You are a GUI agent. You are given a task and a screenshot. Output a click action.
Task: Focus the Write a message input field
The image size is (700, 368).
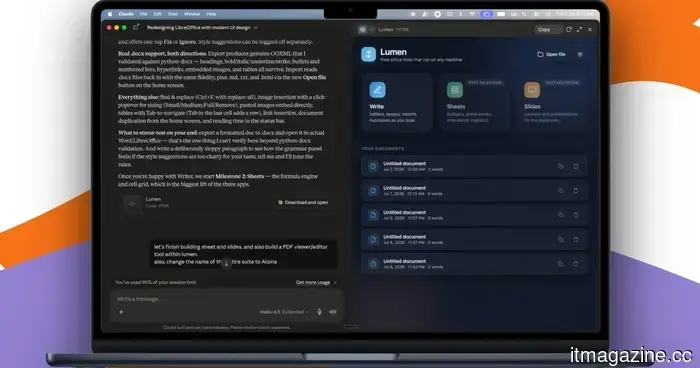click(226, 299)
